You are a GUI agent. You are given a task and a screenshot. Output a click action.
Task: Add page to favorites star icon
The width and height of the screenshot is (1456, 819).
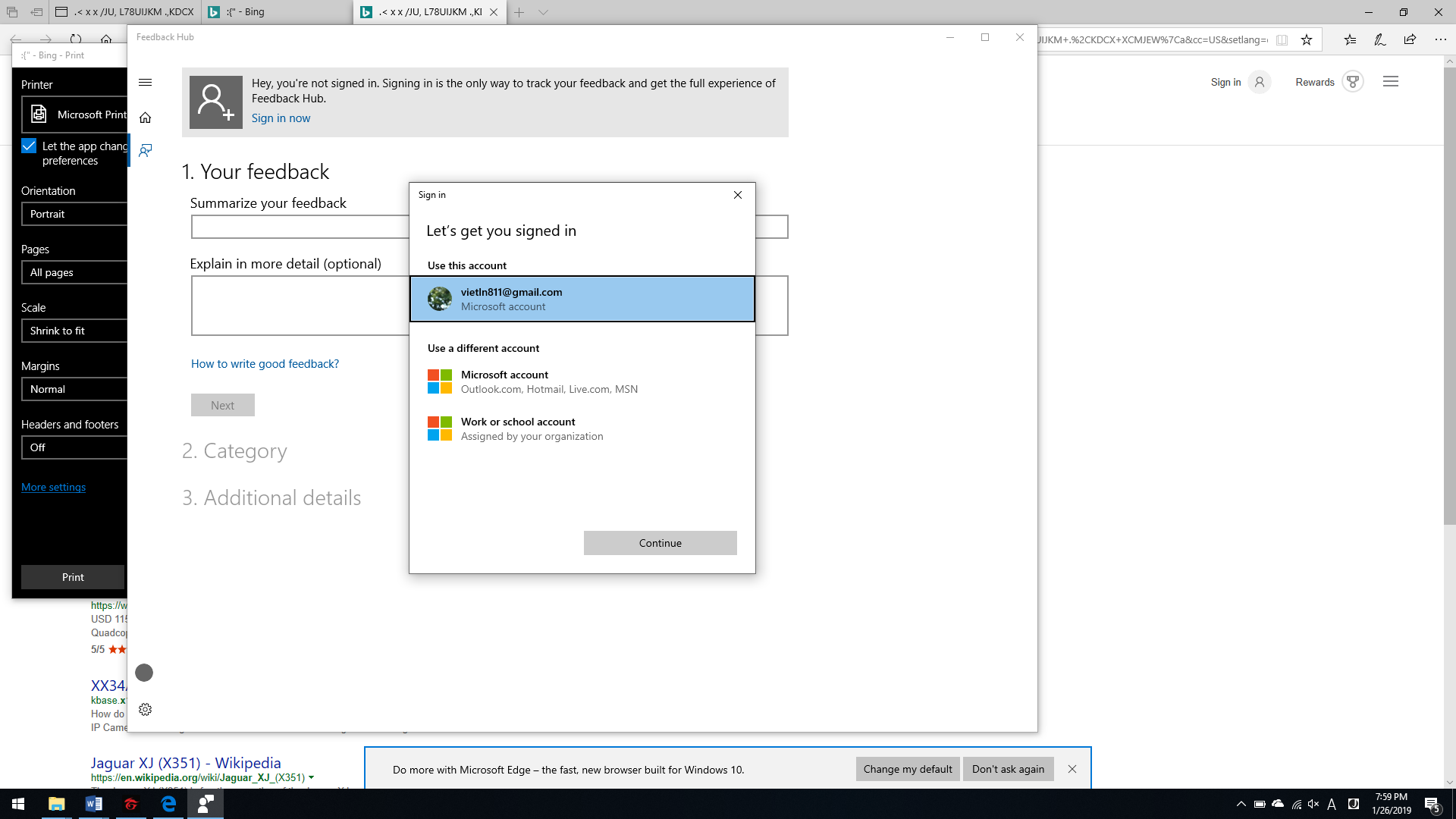1306,40
